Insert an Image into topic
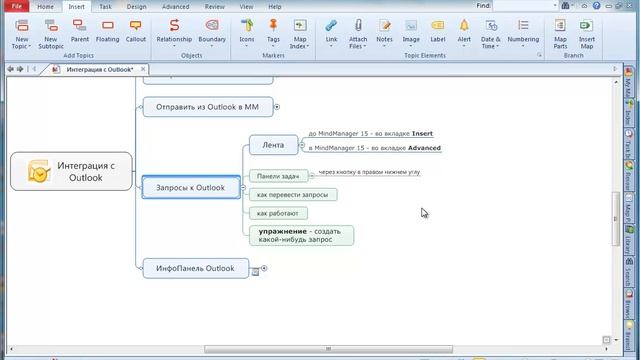The width and height of the screenshot is (640, 360). click(x=411, y=32)
